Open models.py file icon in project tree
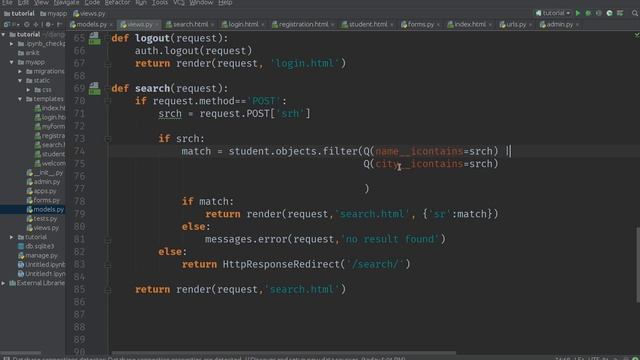Screen dimensions: 640x360 [x=29, y=209]
